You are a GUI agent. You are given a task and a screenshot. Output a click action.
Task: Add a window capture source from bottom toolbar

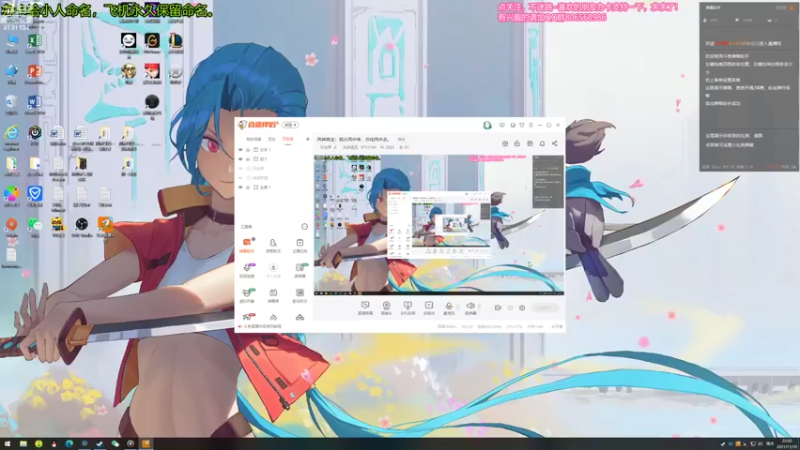(x=407, y=308)
